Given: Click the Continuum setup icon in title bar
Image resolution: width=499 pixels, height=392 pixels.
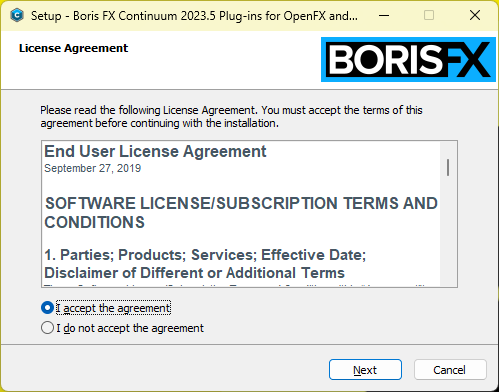Looking at the screenshot, I should tap(17, 15).
